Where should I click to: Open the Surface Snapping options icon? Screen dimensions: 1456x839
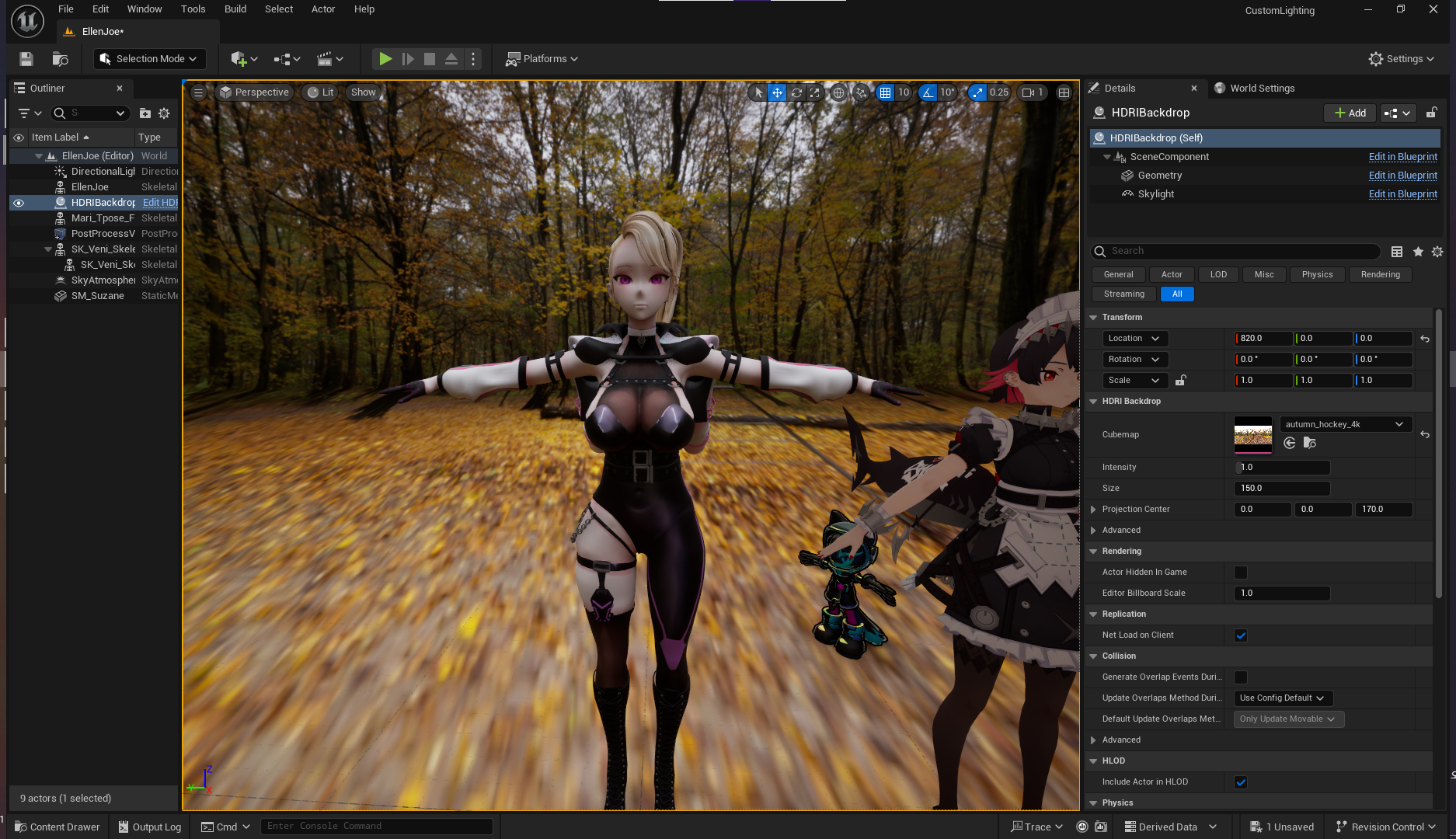[x=861, y=92]
